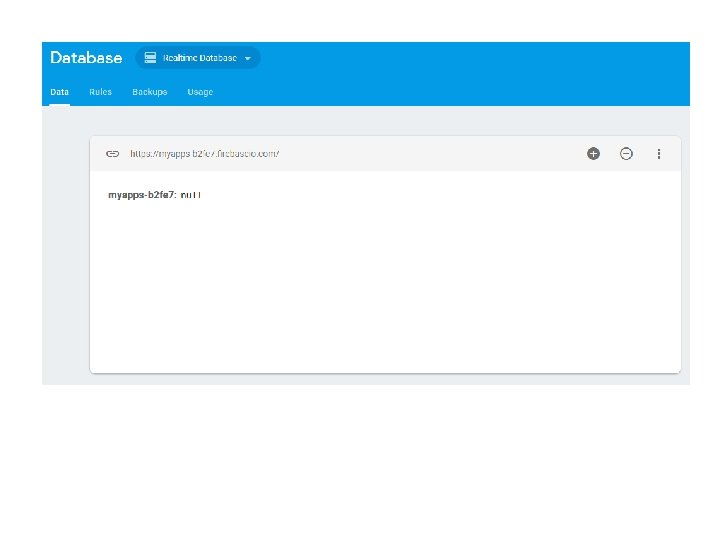This screenshot has width=720, height=540.
Task: Click the add child plus icon
Action: [593, 153]
